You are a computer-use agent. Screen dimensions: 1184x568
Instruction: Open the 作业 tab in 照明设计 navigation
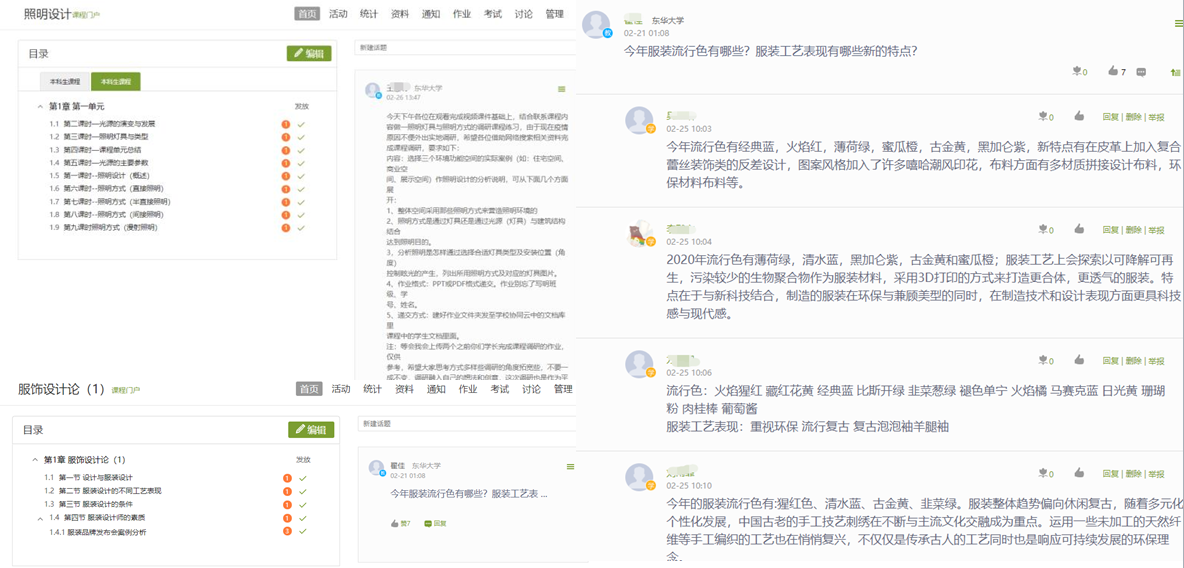tap(462, 14)
